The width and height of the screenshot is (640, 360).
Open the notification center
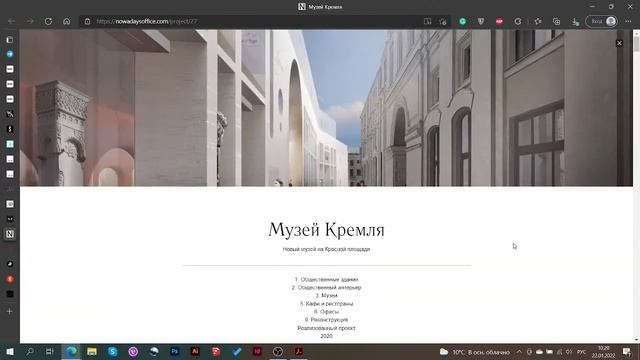tap(627, 352)
